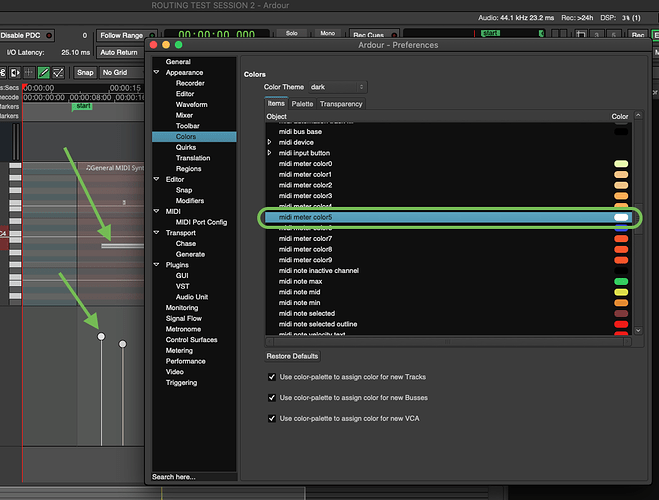Collapse the Appearance section in sidebar
659x500 pixels.
(157, 73)
